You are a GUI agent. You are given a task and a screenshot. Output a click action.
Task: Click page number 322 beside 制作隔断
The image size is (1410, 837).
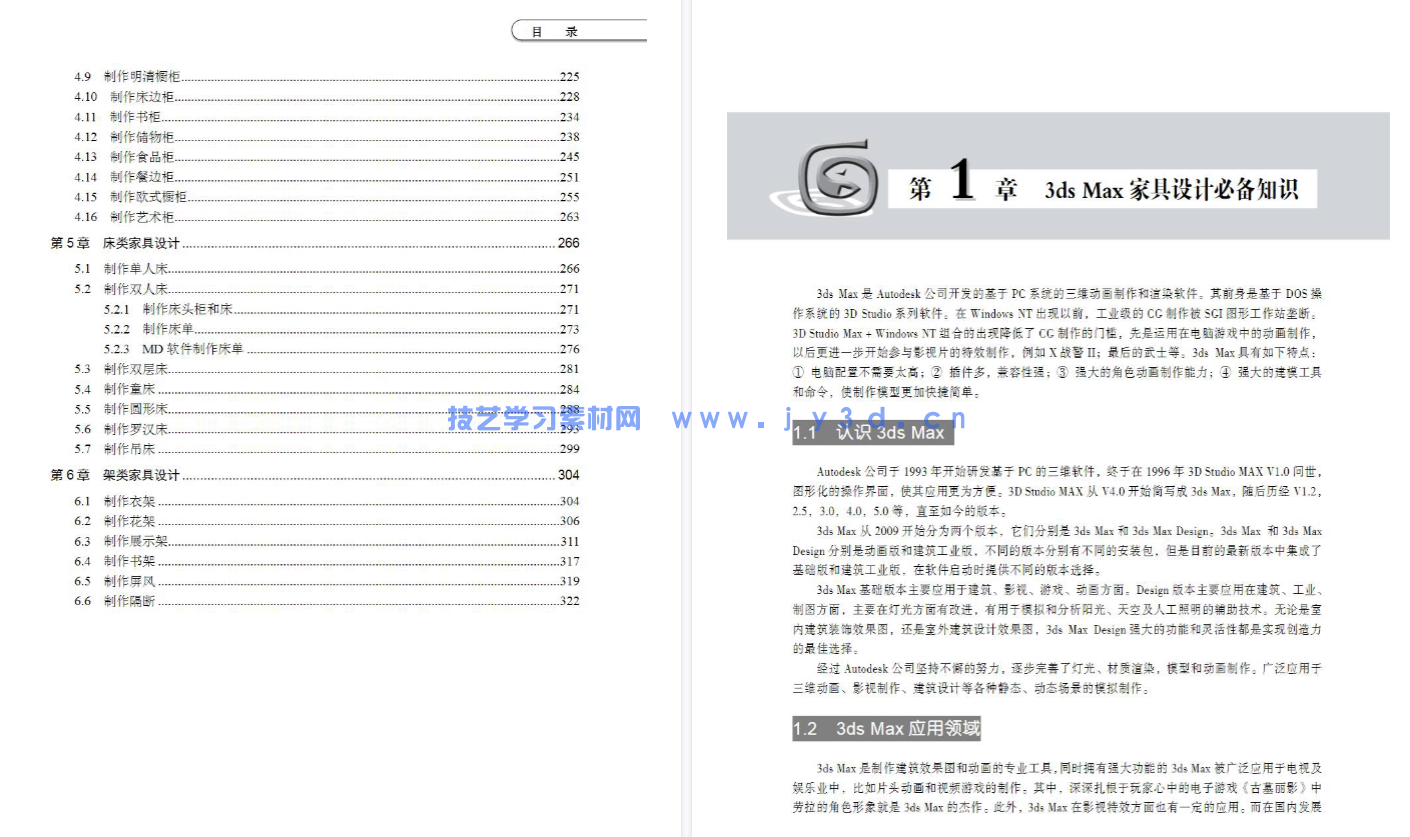pos(571,601)
